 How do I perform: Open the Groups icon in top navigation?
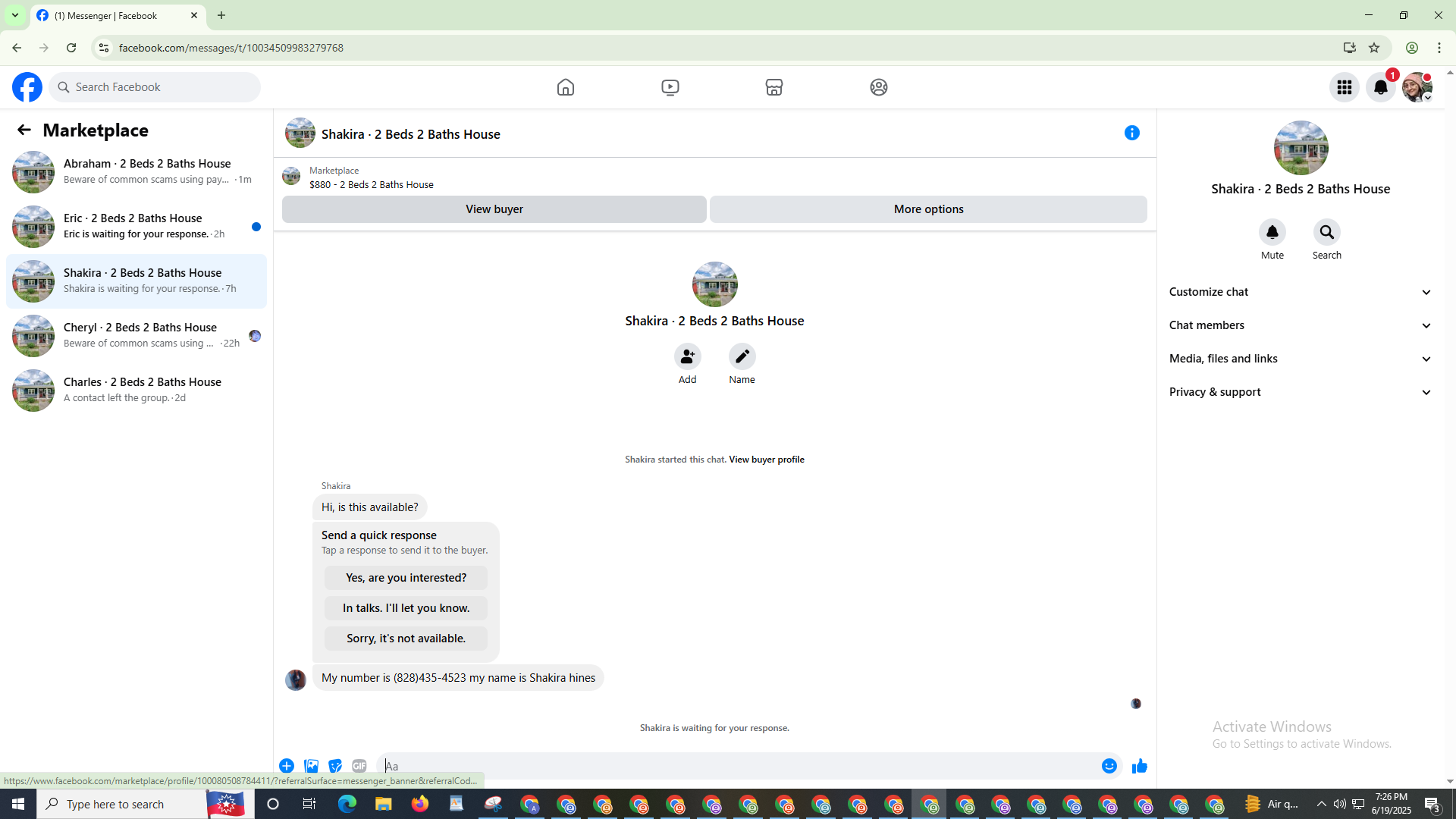[x=879, y=87]
